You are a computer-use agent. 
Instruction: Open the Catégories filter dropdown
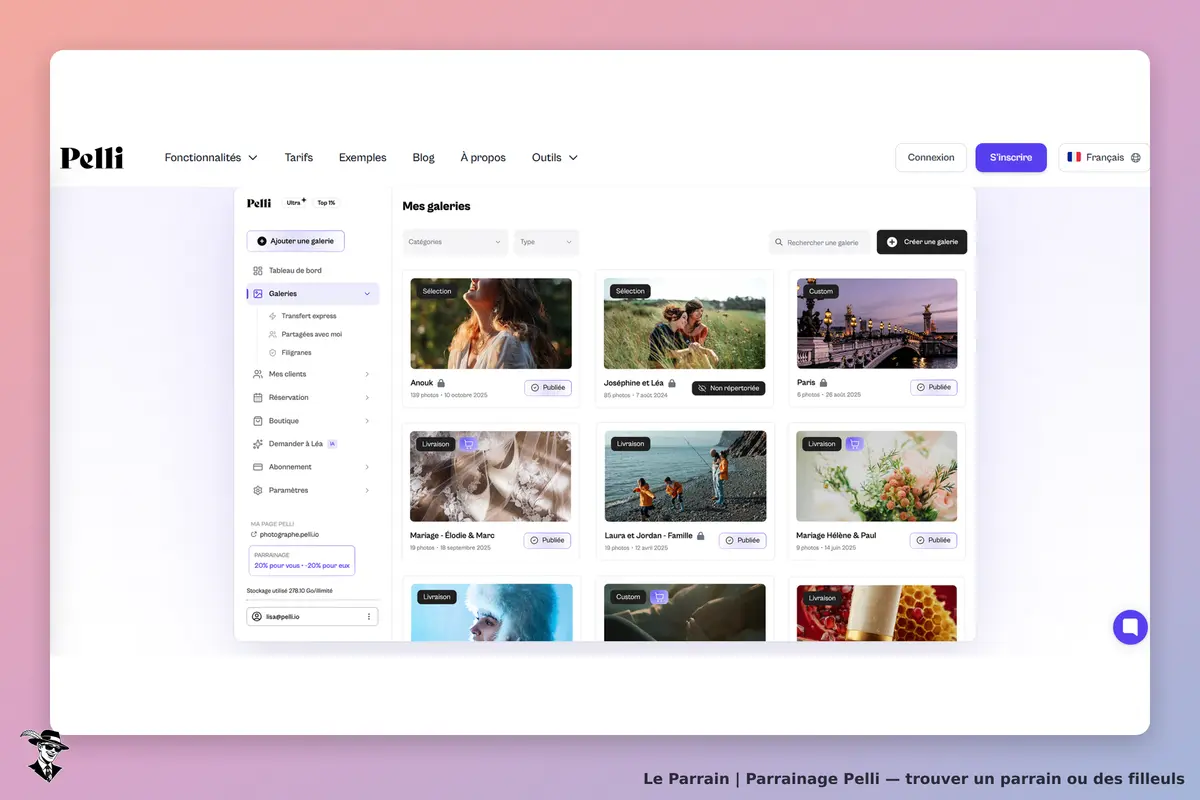click(x=455, y=242)
